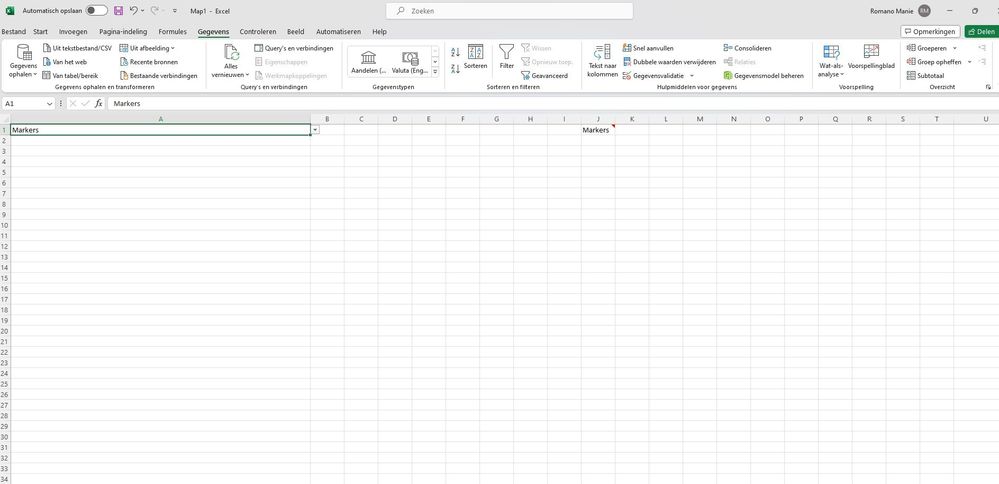Pick Aandelen data type
This screenshot has width=999, height=484.
(369, 62)
